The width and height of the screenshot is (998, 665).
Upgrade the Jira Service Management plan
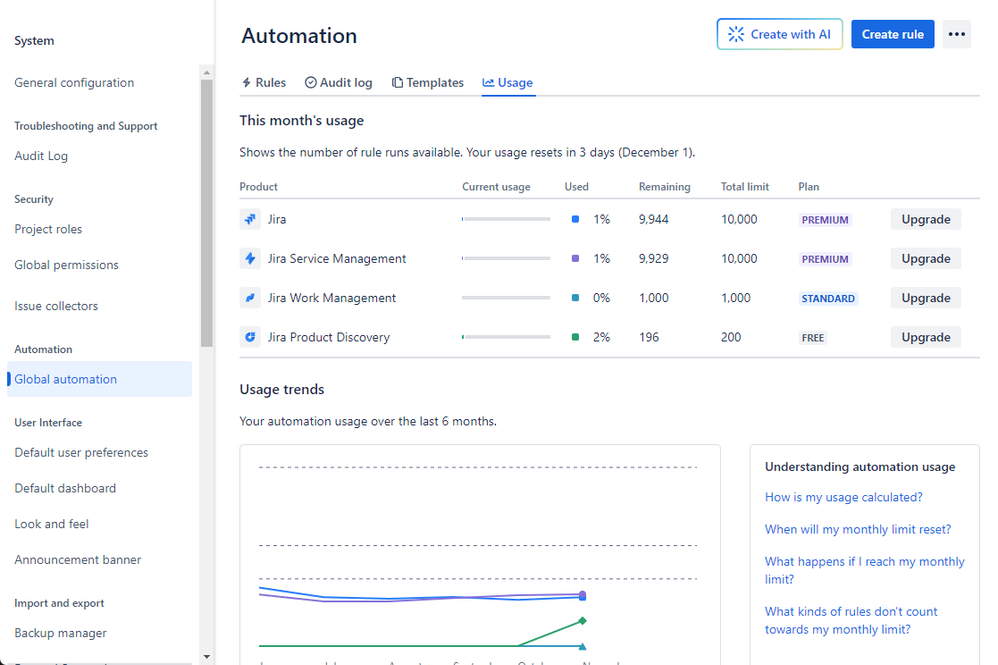pyautogui.click(x=925, y=259)
